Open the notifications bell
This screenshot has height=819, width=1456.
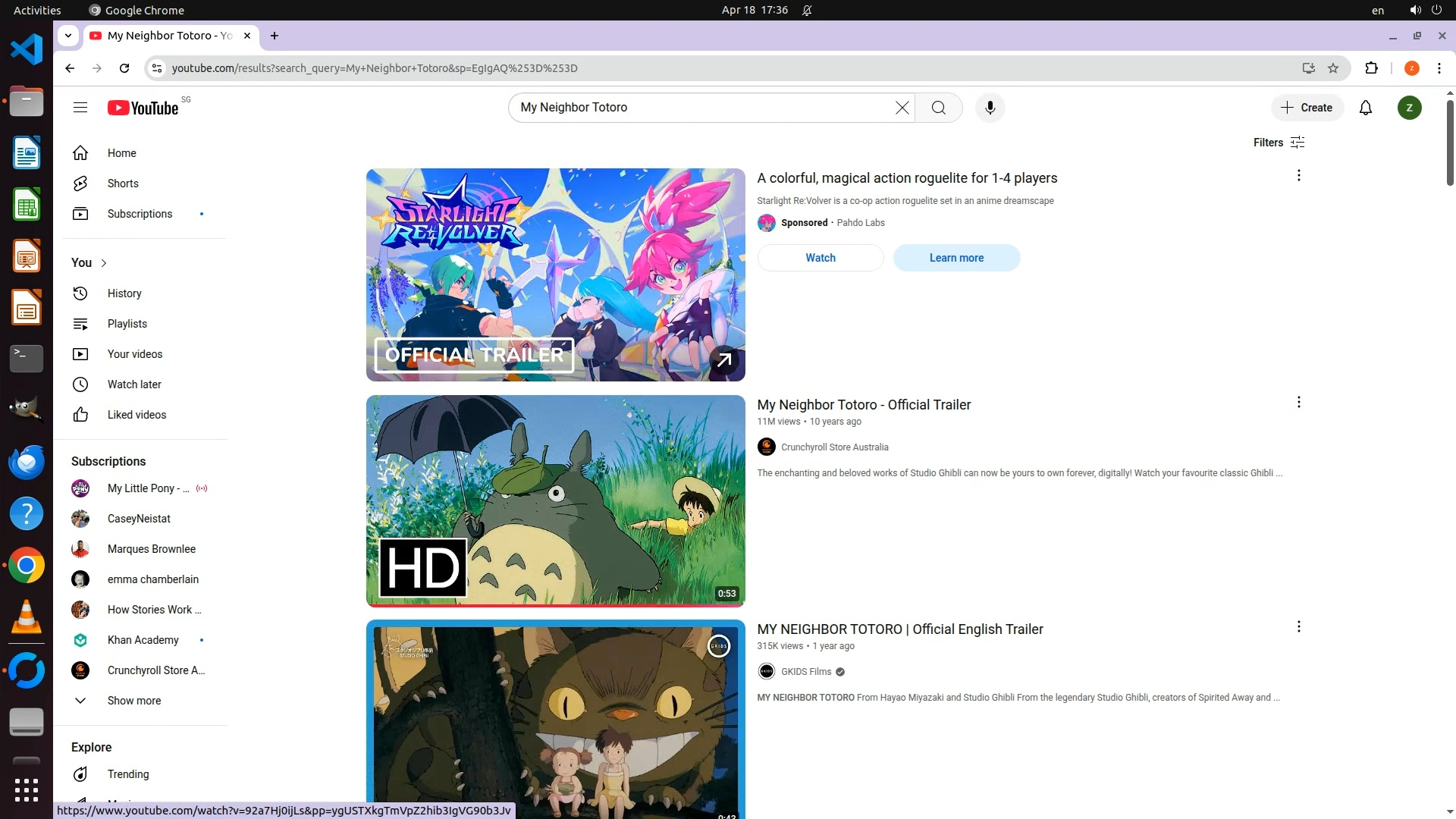[x=1365, y=108]
